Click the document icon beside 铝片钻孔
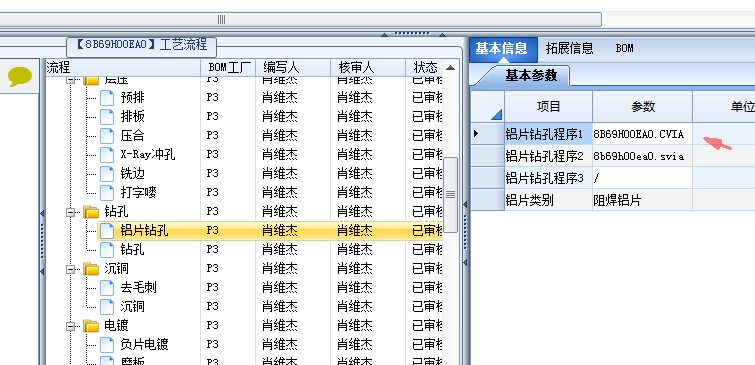The height and width of the screenshot is (365, 755). tap(107, 231)
